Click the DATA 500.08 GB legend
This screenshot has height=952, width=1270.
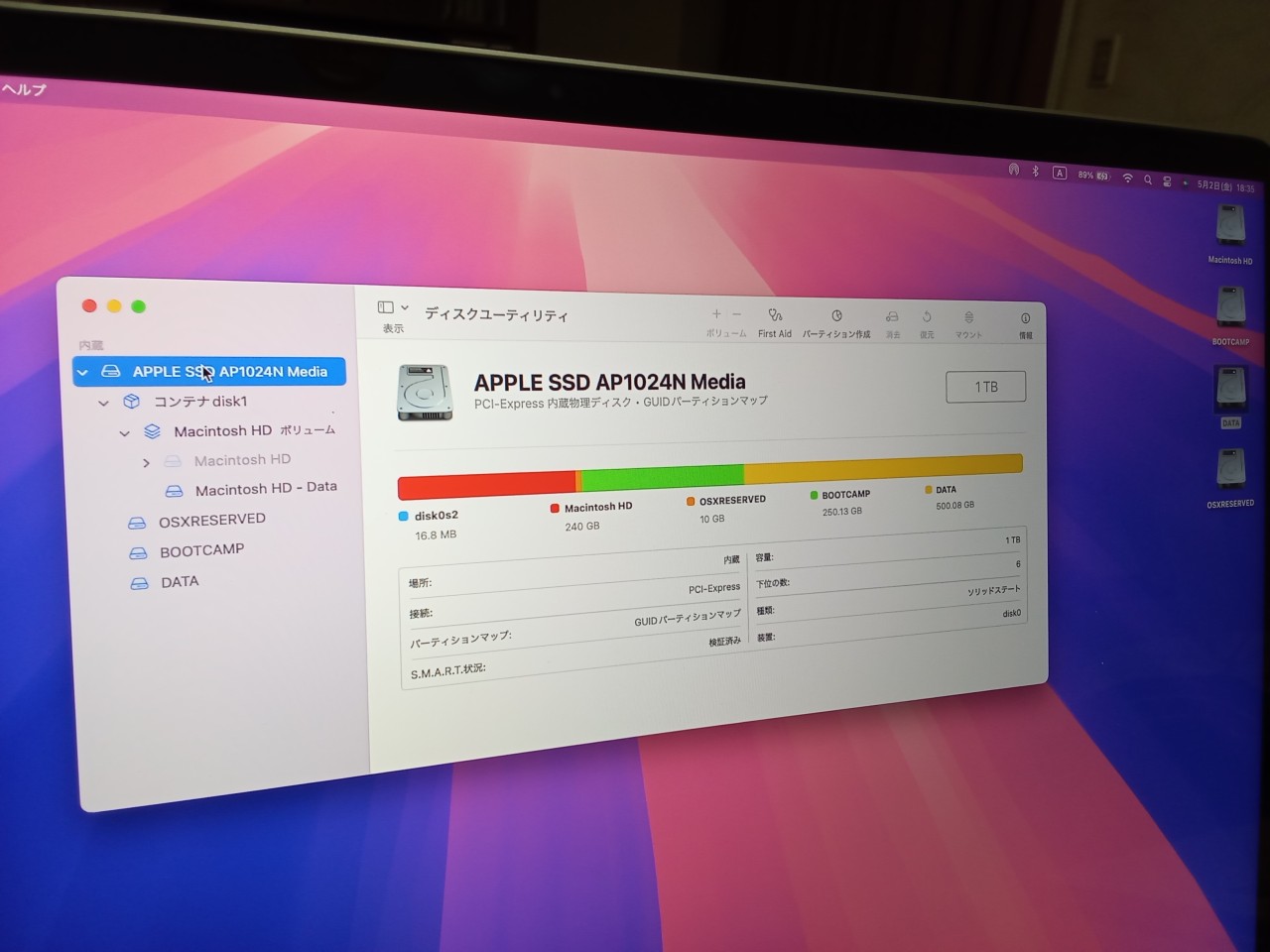pos(951,497)
